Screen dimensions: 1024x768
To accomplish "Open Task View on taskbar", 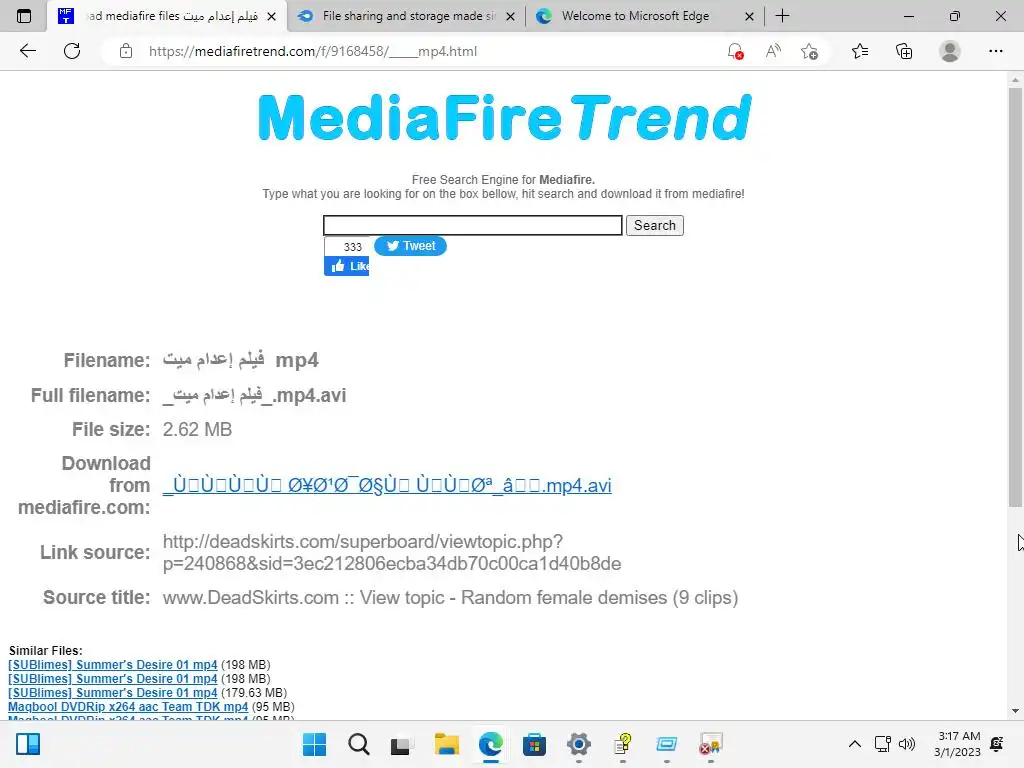I will [402, 744].
